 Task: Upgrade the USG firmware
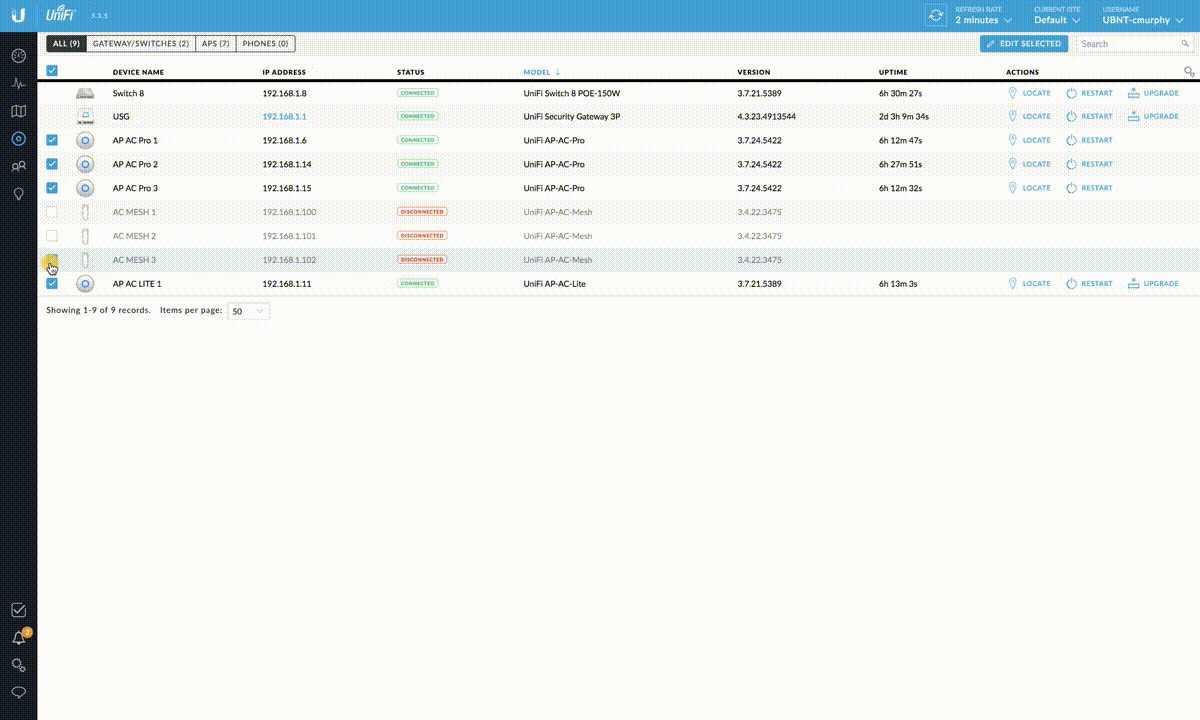[x=1153, y=116]
